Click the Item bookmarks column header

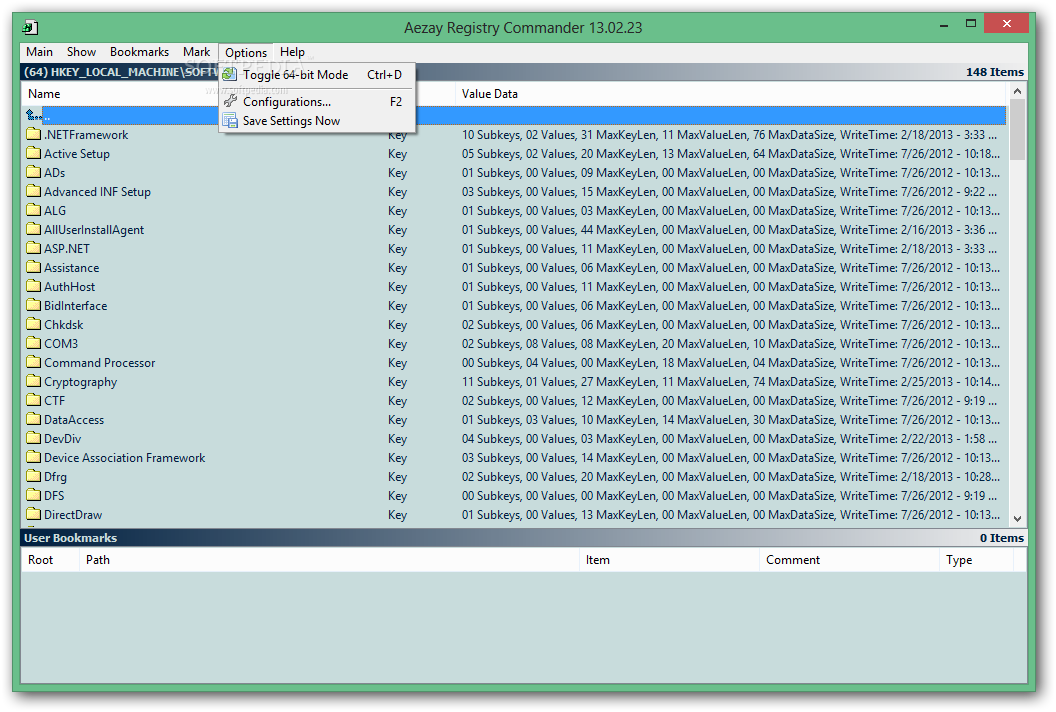click(x=669, y=560)
